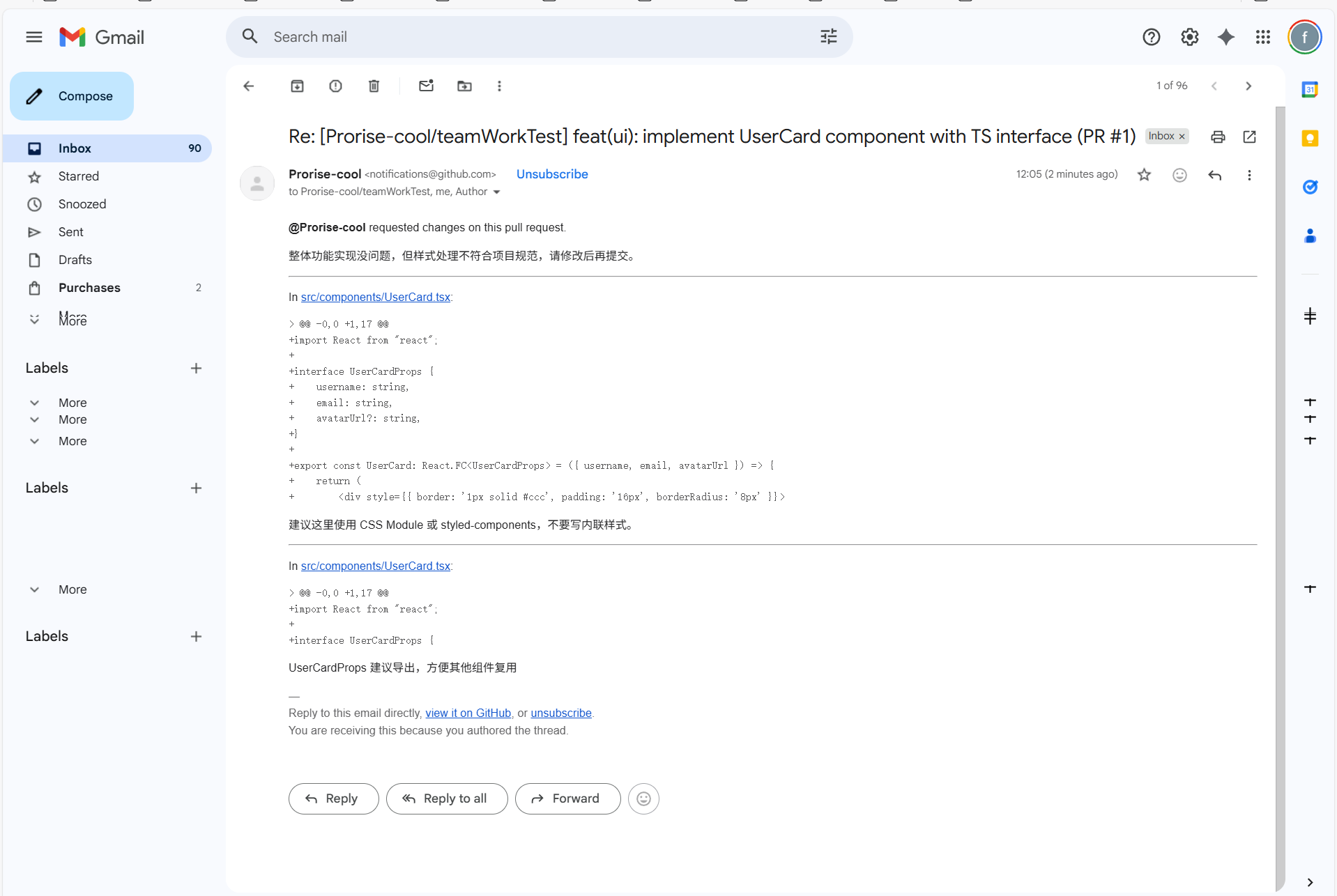1337x896 pixels.
Task: Expand the More item below Purchases
Action: 72,319
